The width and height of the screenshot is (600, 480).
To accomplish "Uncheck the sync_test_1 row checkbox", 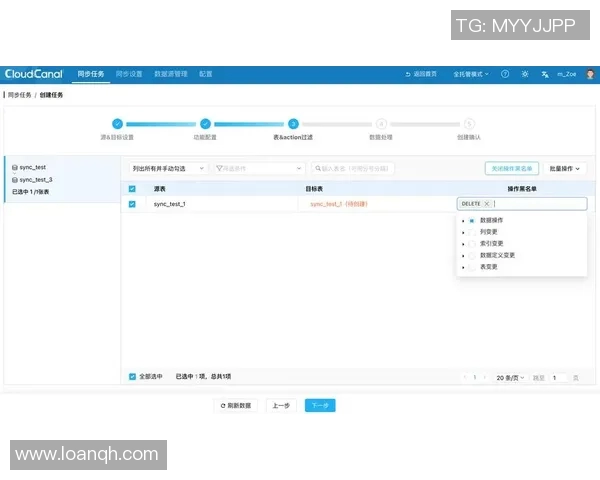I will click(x=132, y=204).
